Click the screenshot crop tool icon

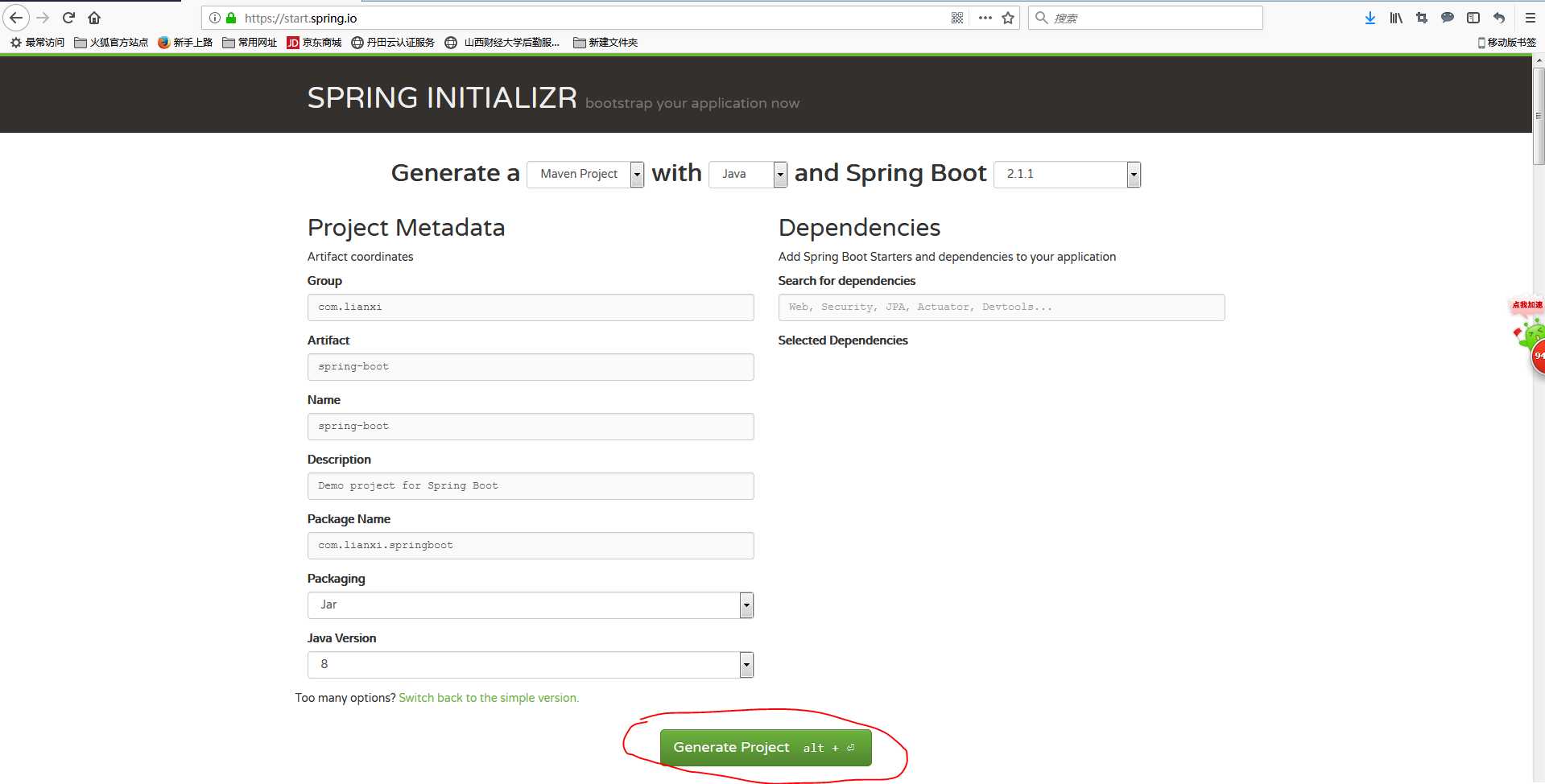click(1422, 18)
